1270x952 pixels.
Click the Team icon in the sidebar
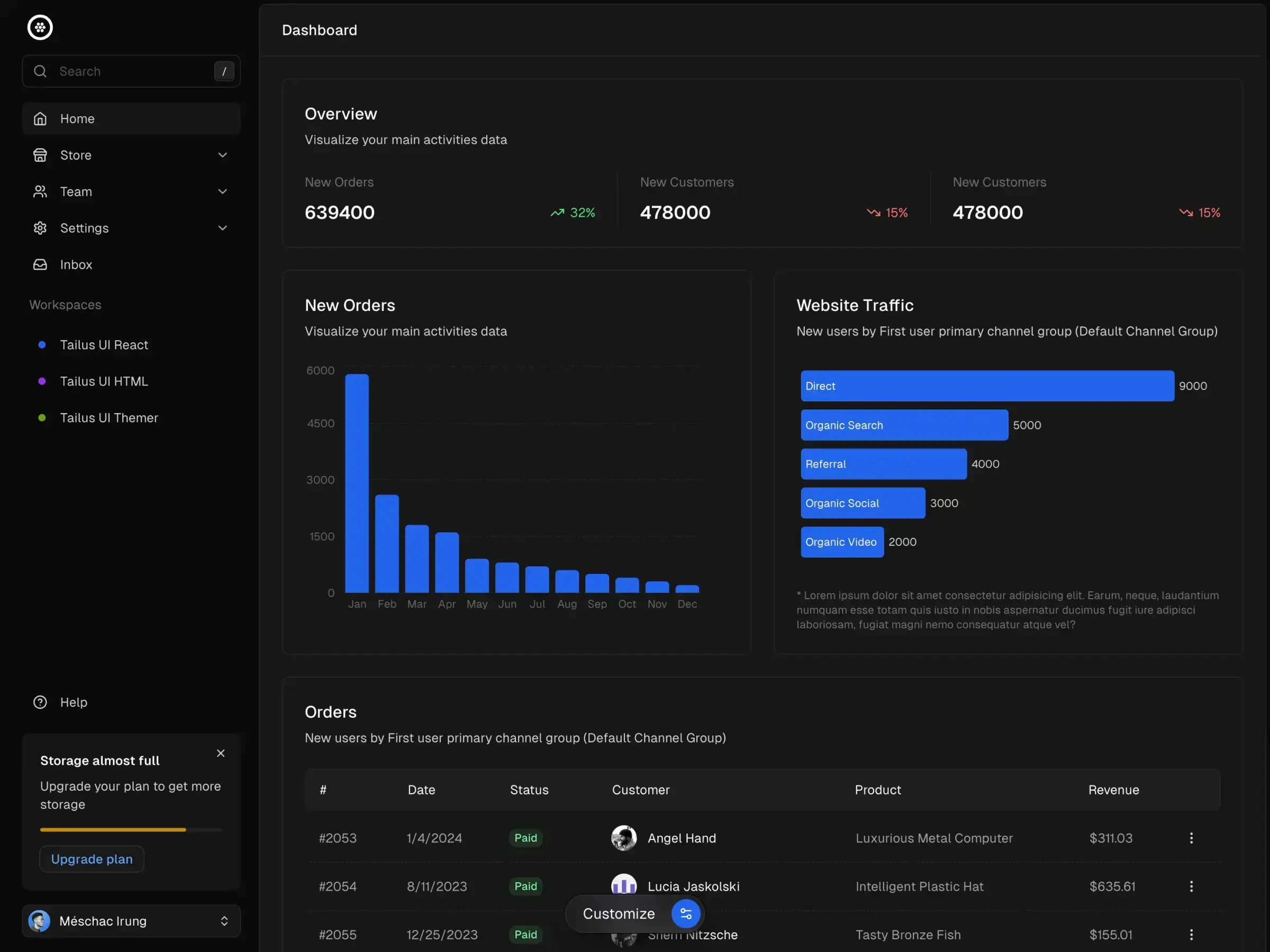pyautogui.click(x=40, y=191)
